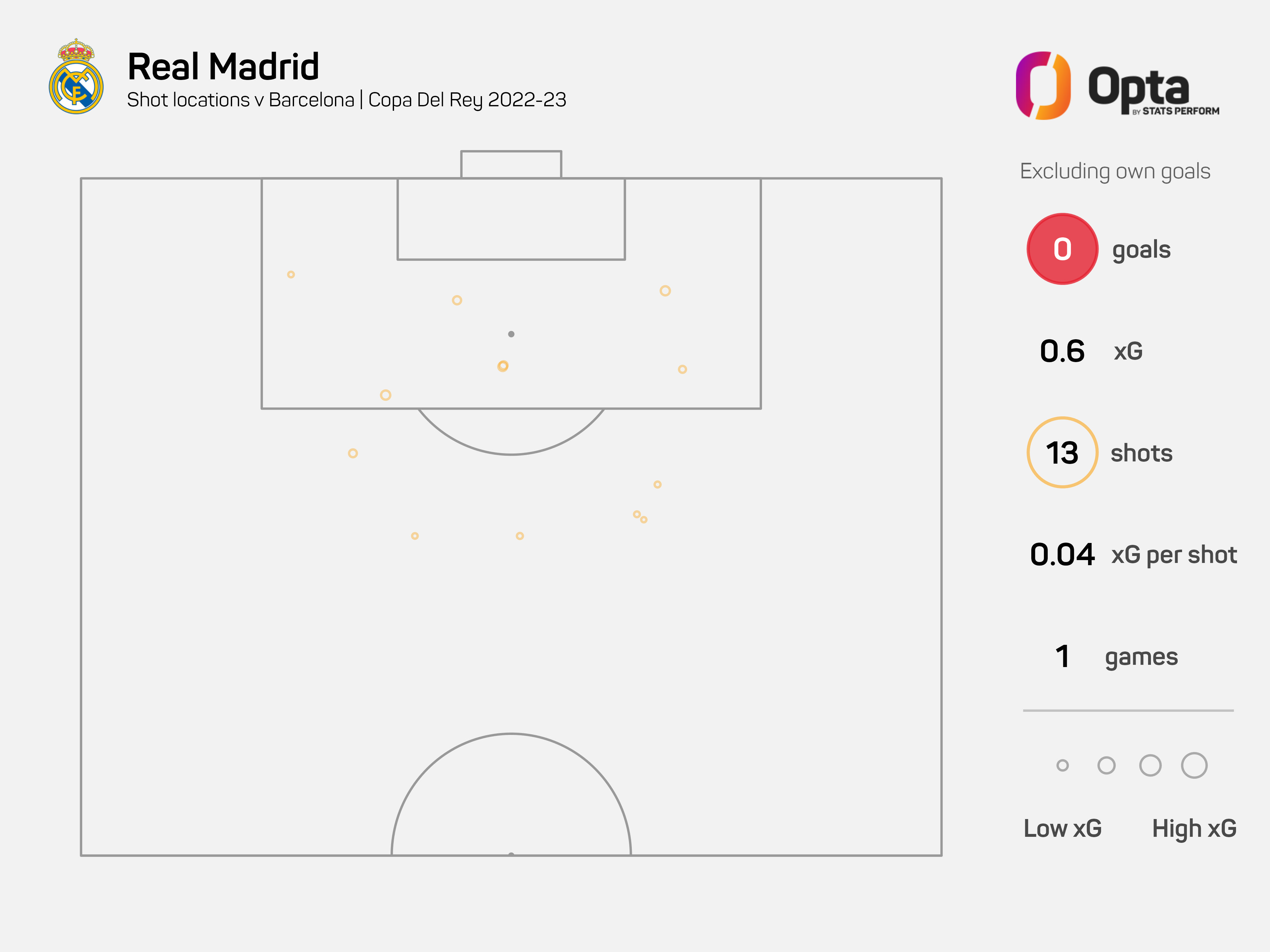Screen dimensions: 1270x952
Task: Select the red goals count circle
Action: [1062, 249]
